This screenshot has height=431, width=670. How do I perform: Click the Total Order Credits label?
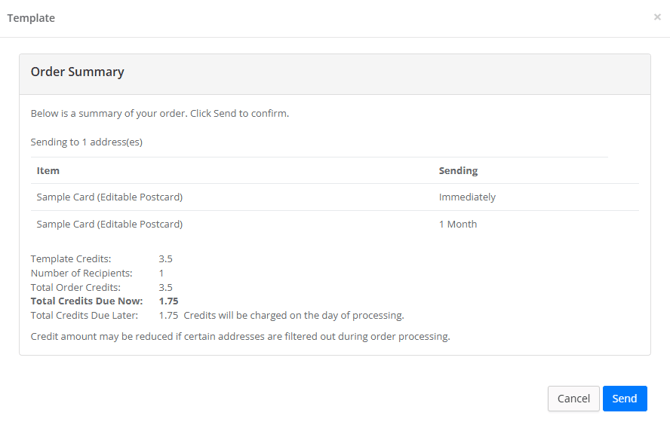(76, 287)
